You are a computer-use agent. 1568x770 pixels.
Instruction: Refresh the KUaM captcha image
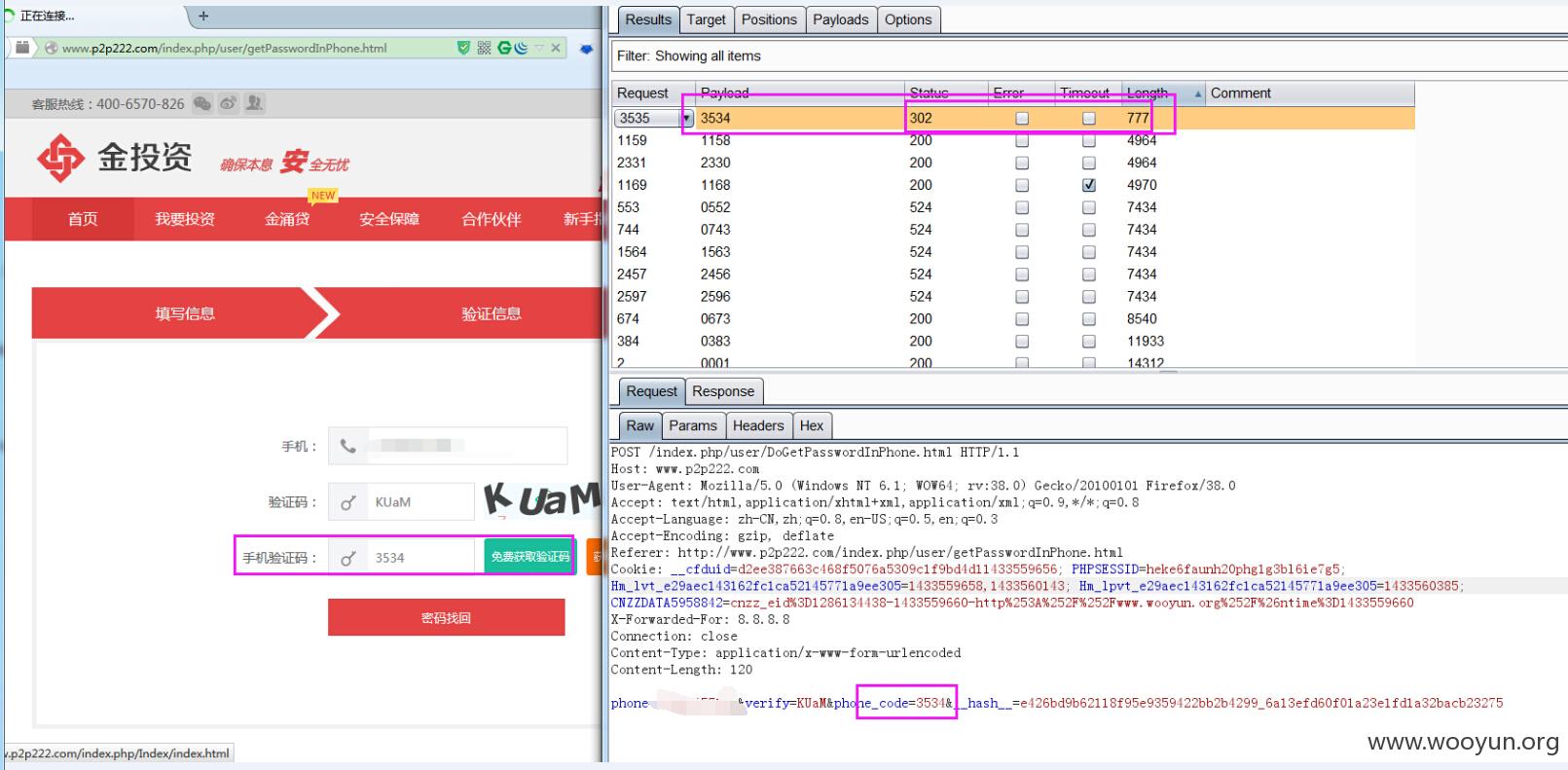(542, 499)
